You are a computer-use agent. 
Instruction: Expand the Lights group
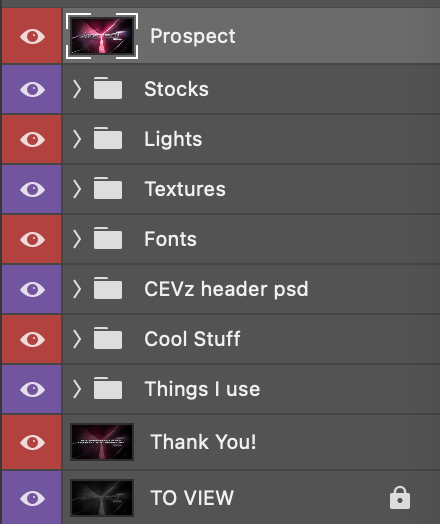pos(77,139)
